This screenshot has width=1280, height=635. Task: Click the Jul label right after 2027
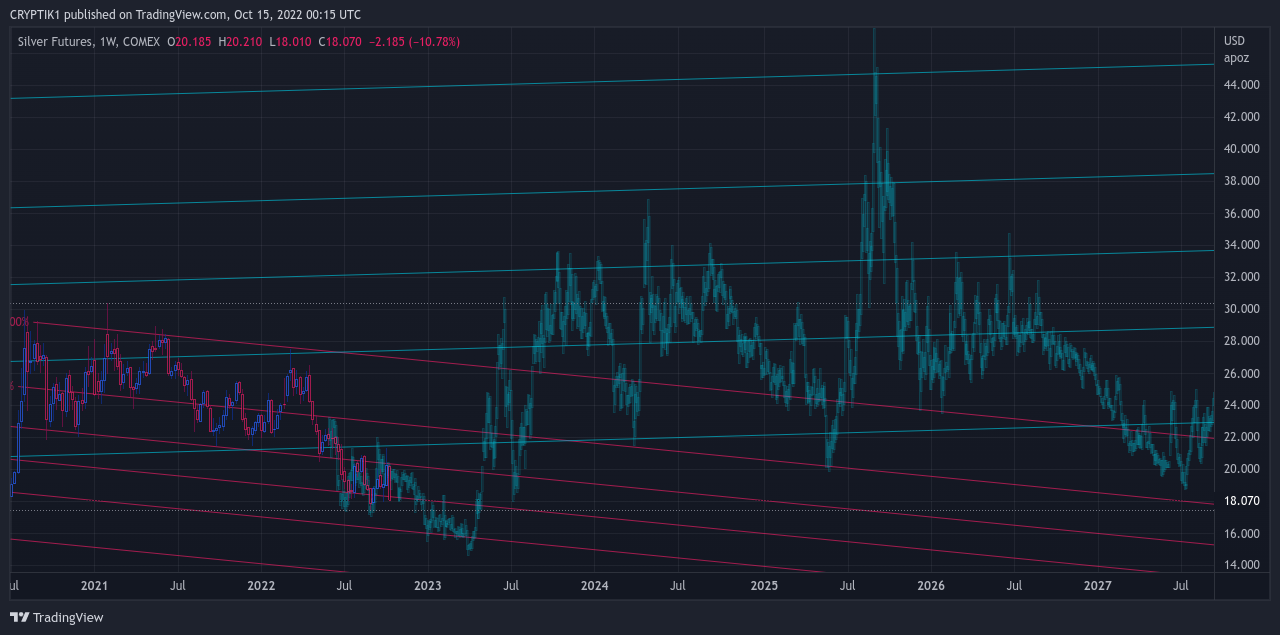point(1180,584)
